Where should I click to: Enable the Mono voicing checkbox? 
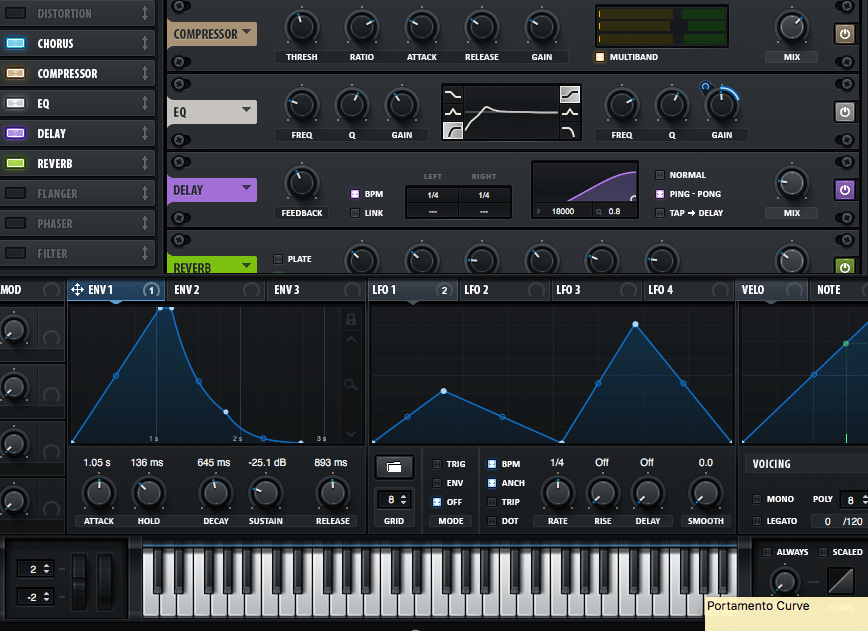[x=757, y=499]
